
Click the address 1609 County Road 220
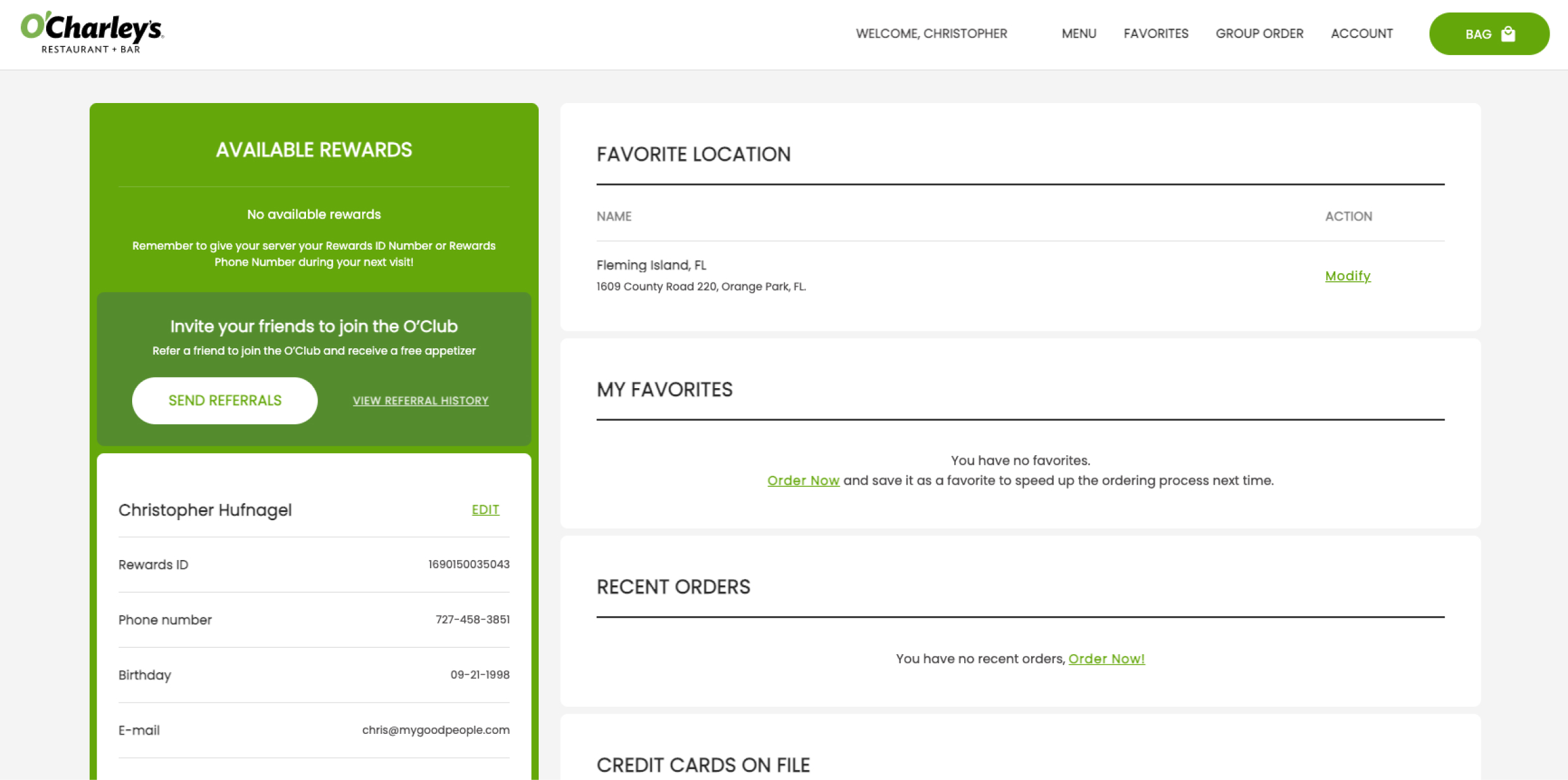coord(701,286)
